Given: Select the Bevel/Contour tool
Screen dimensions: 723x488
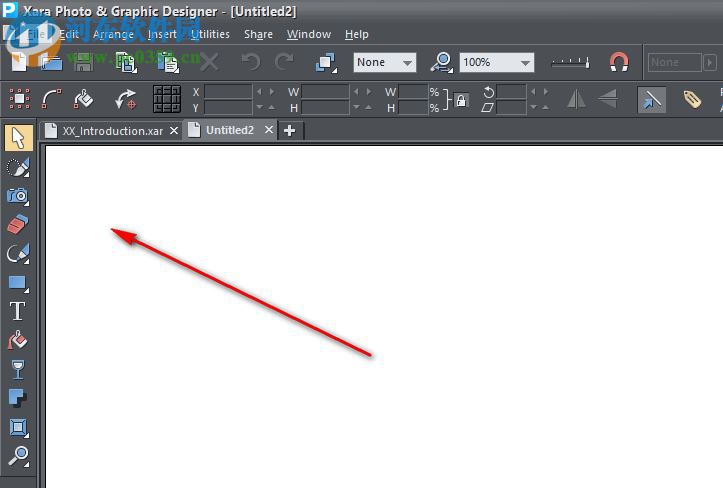Looking at the screenshot, I should click(x=18, y=428).
